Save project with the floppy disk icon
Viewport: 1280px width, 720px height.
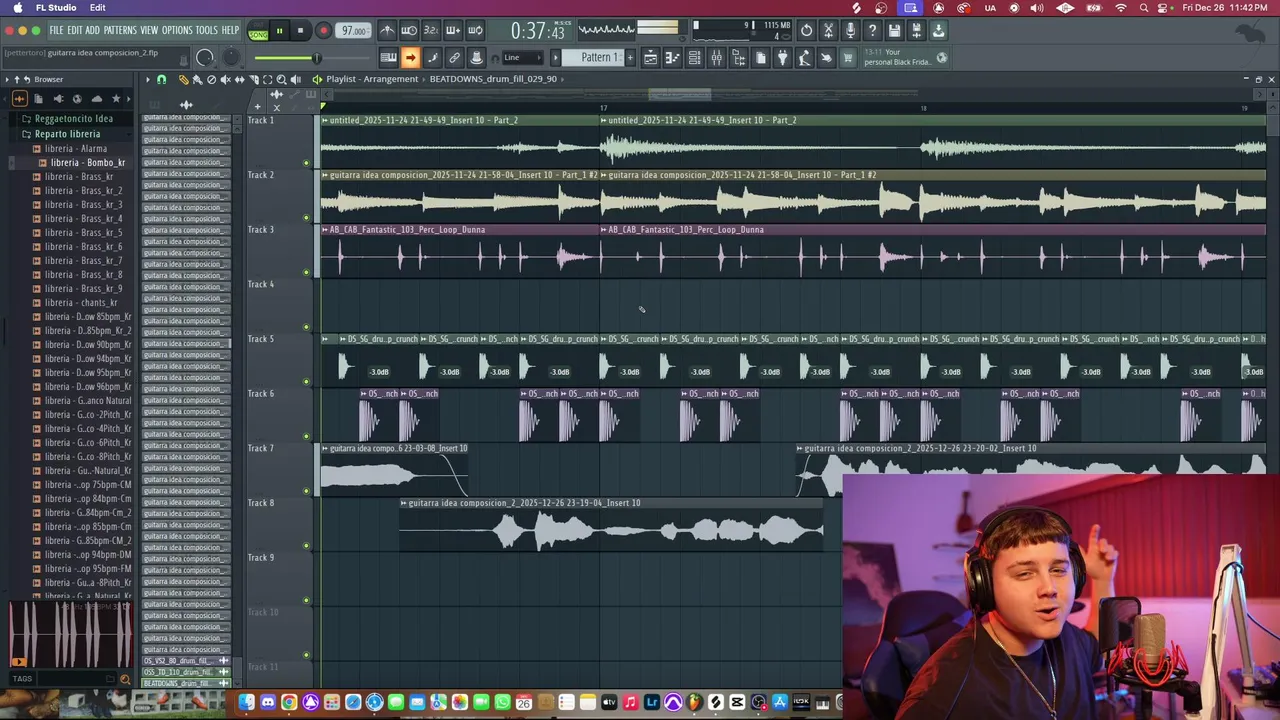(894, 30)
